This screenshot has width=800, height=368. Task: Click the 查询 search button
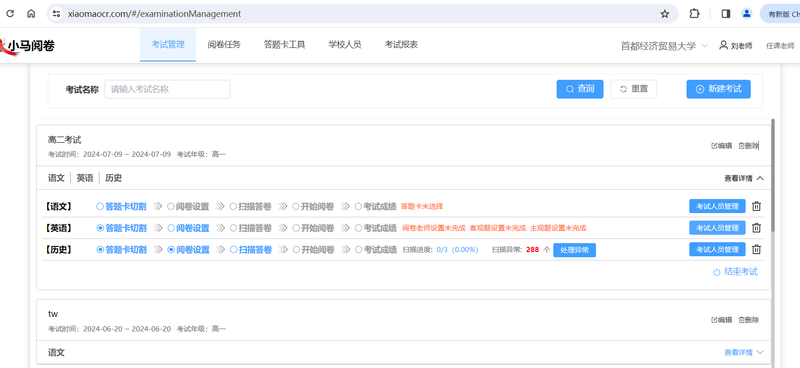[x=580, y=89]
